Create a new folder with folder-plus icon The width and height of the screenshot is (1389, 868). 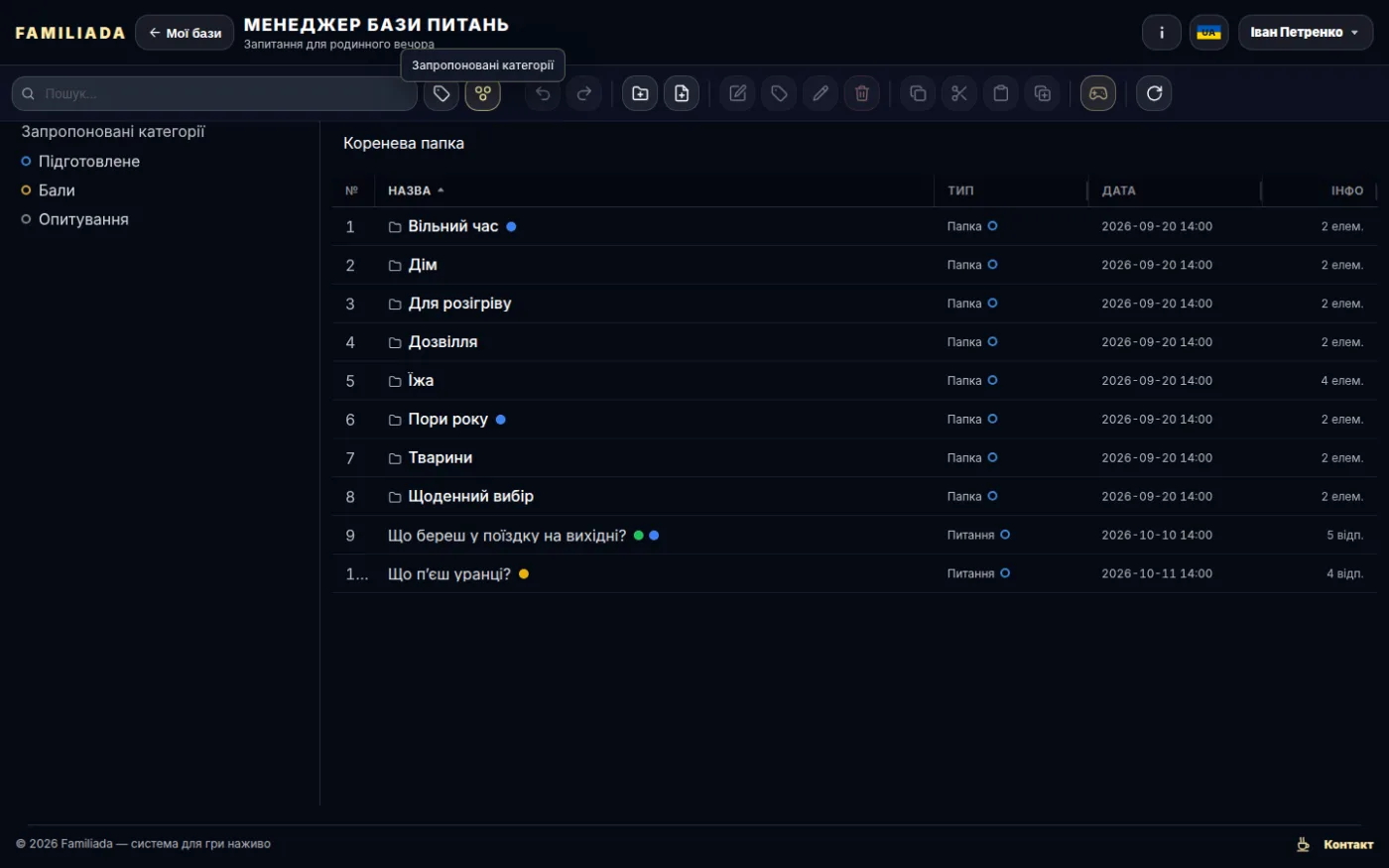[x=640, y=93]
